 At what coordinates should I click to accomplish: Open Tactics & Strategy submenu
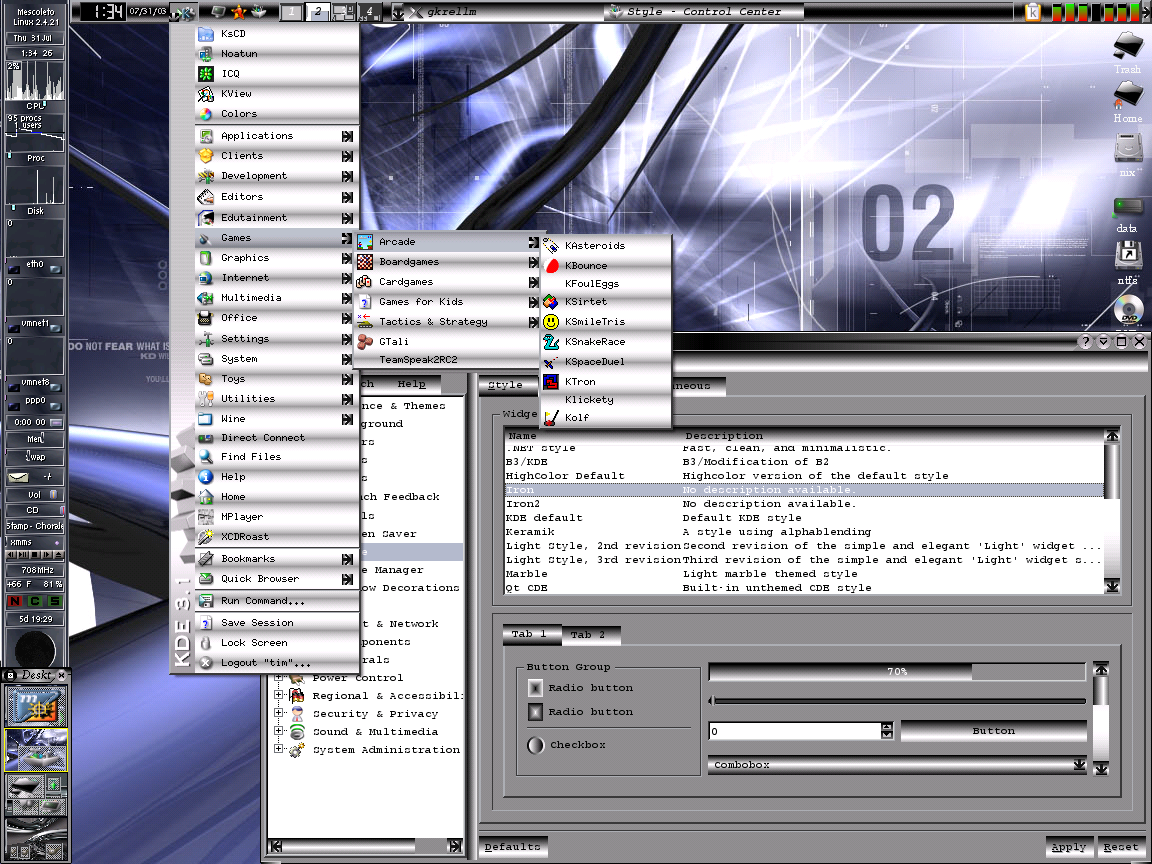(447, 322)
